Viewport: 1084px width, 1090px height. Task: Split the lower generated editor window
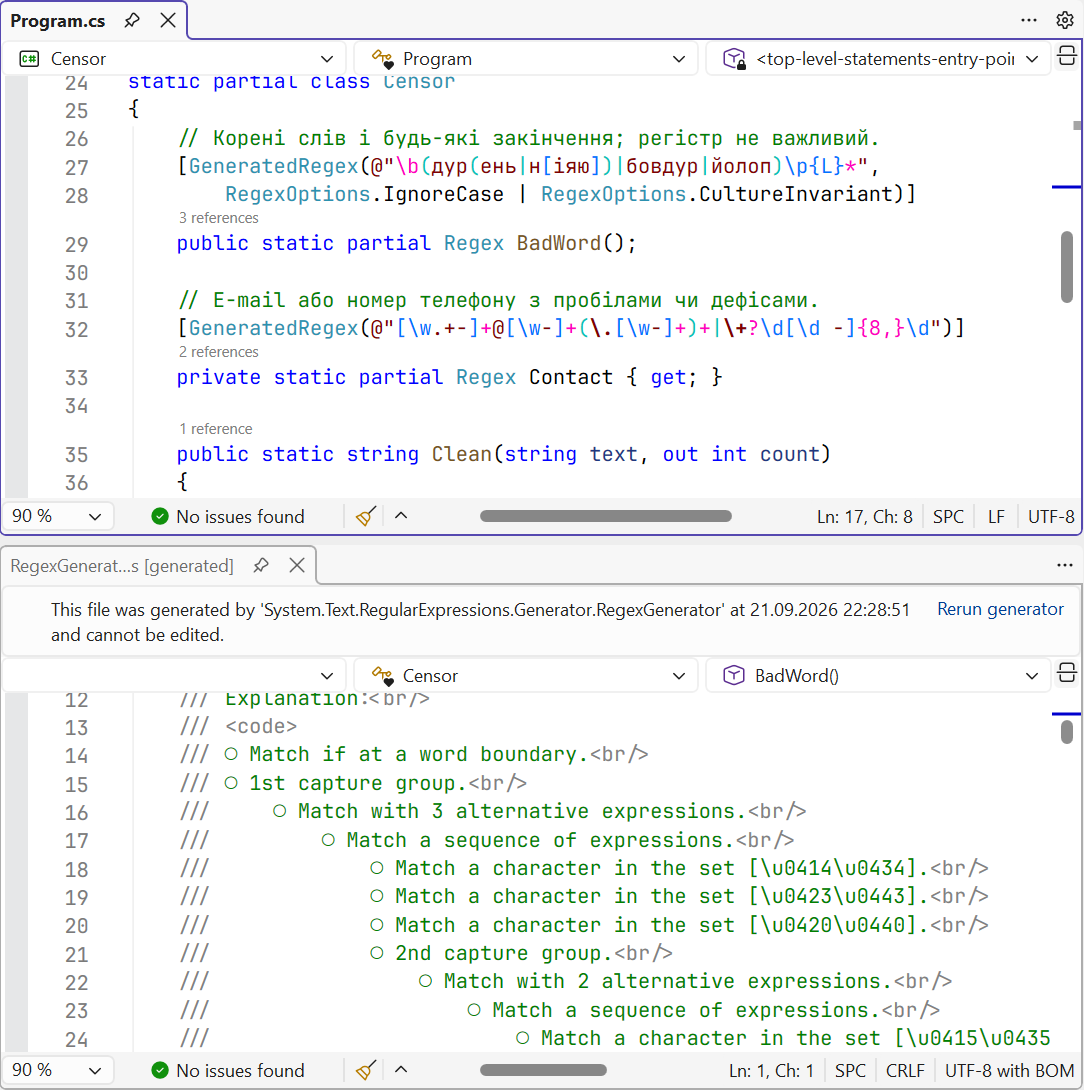point(1067,673)
